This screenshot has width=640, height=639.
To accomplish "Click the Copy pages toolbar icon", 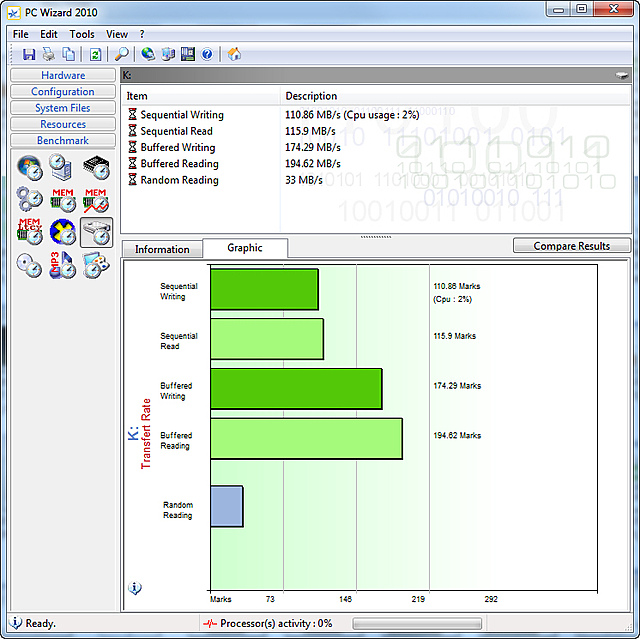I will click(x=68, y=54).
